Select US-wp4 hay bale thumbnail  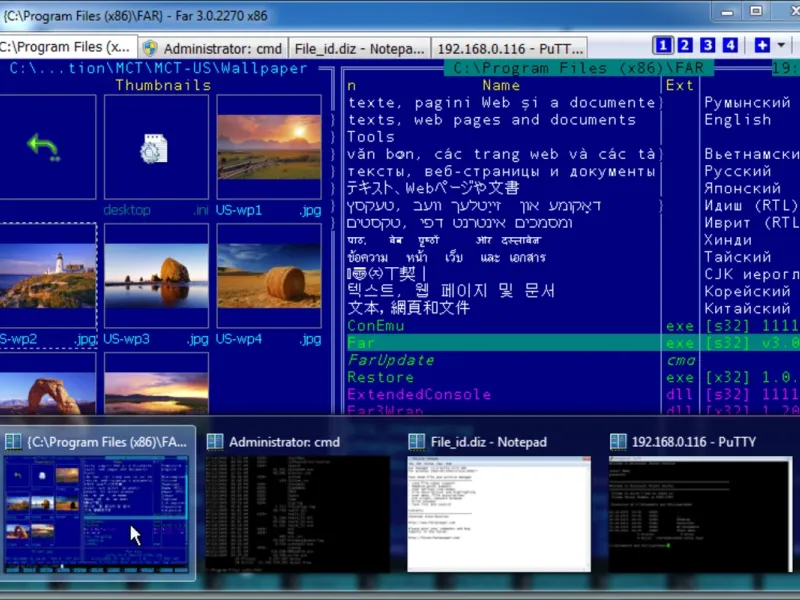269,276
